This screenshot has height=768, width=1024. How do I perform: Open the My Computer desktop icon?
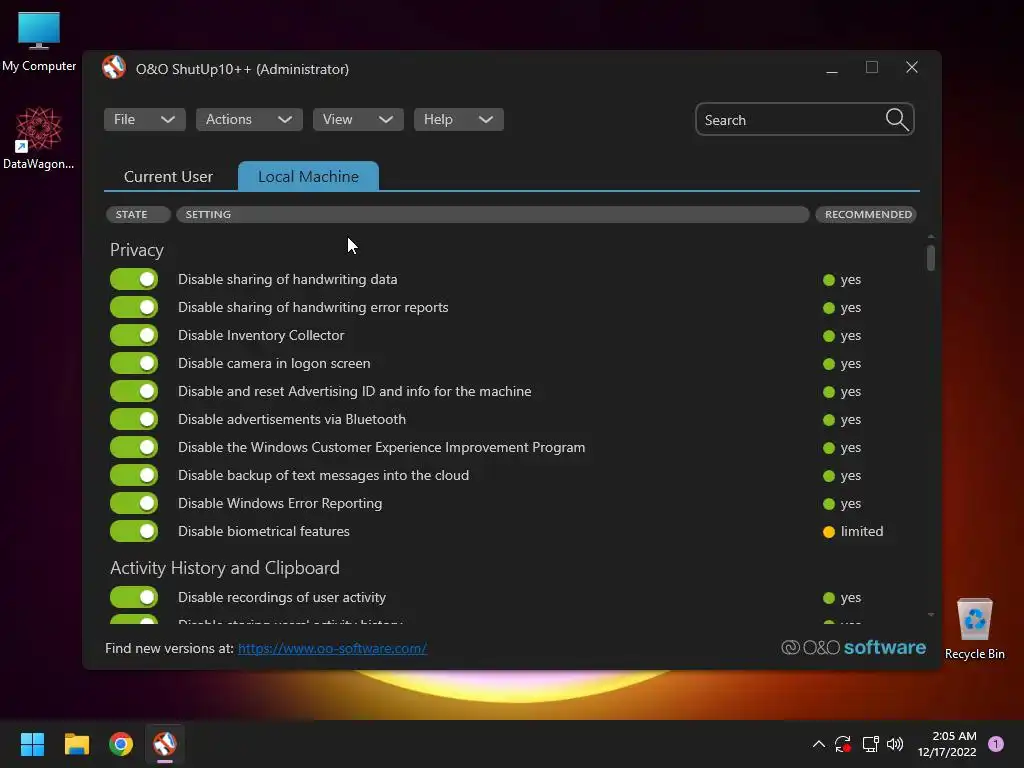coord(39,41)
